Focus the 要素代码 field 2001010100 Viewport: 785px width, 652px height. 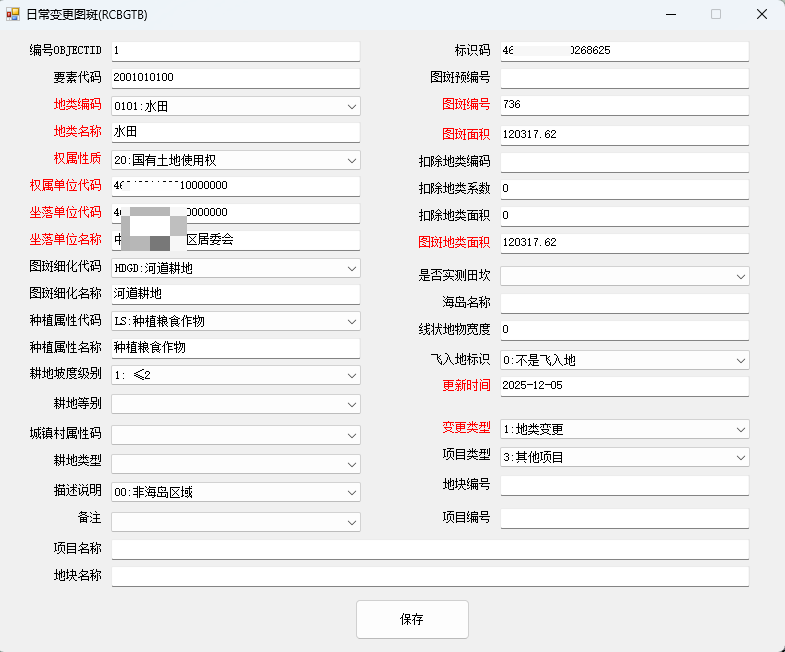(x=236, y=78)
